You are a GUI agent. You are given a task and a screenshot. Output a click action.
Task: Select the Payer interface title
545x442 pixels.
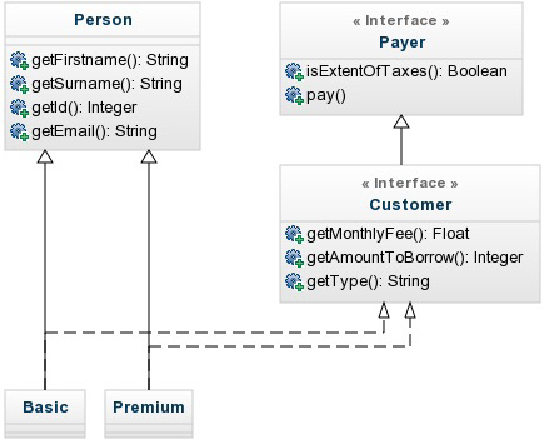(x=402, y=43)
